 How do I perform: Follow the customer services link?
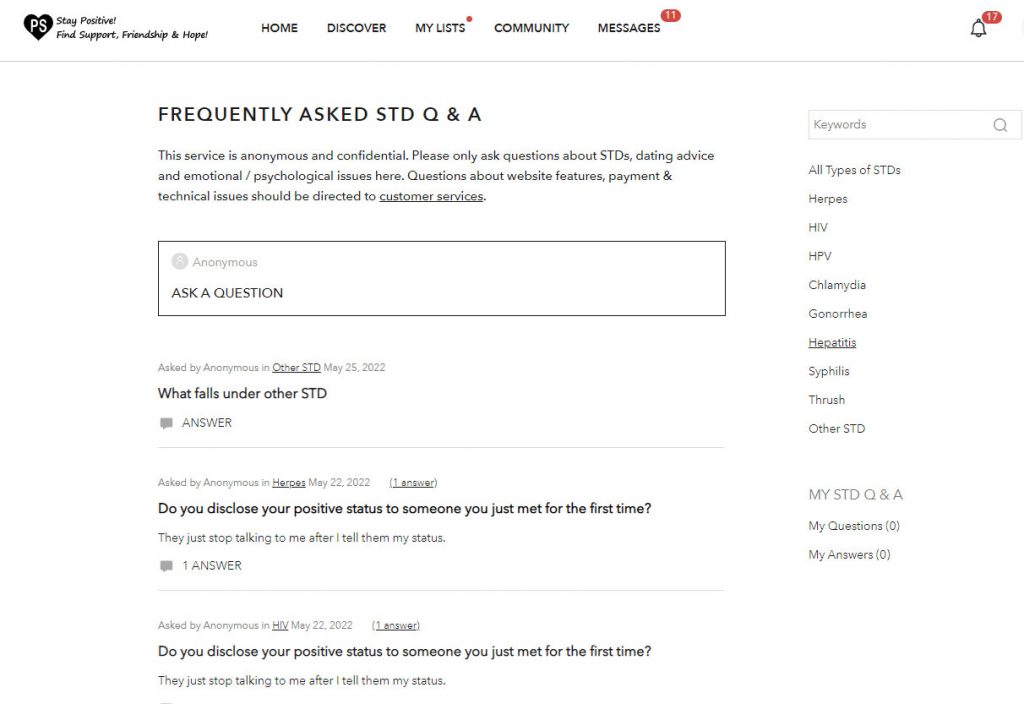pos(431,196)
